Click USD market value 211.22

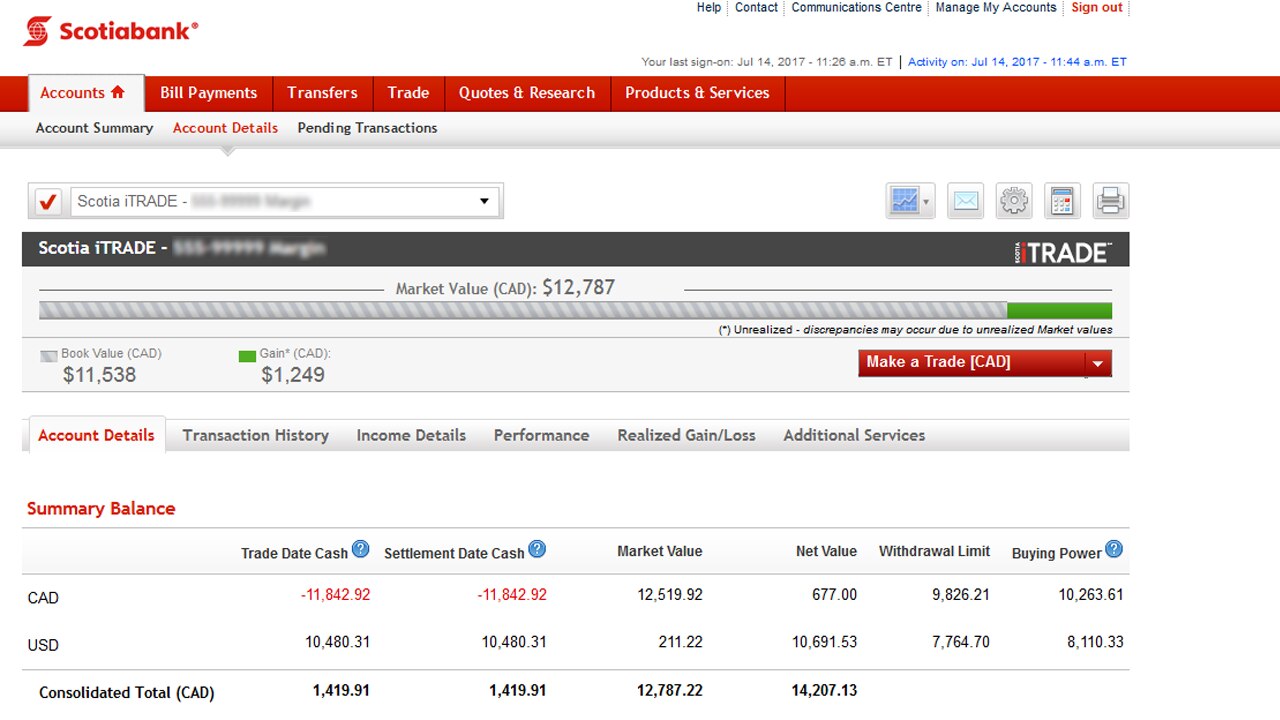(x=680, y=642)
